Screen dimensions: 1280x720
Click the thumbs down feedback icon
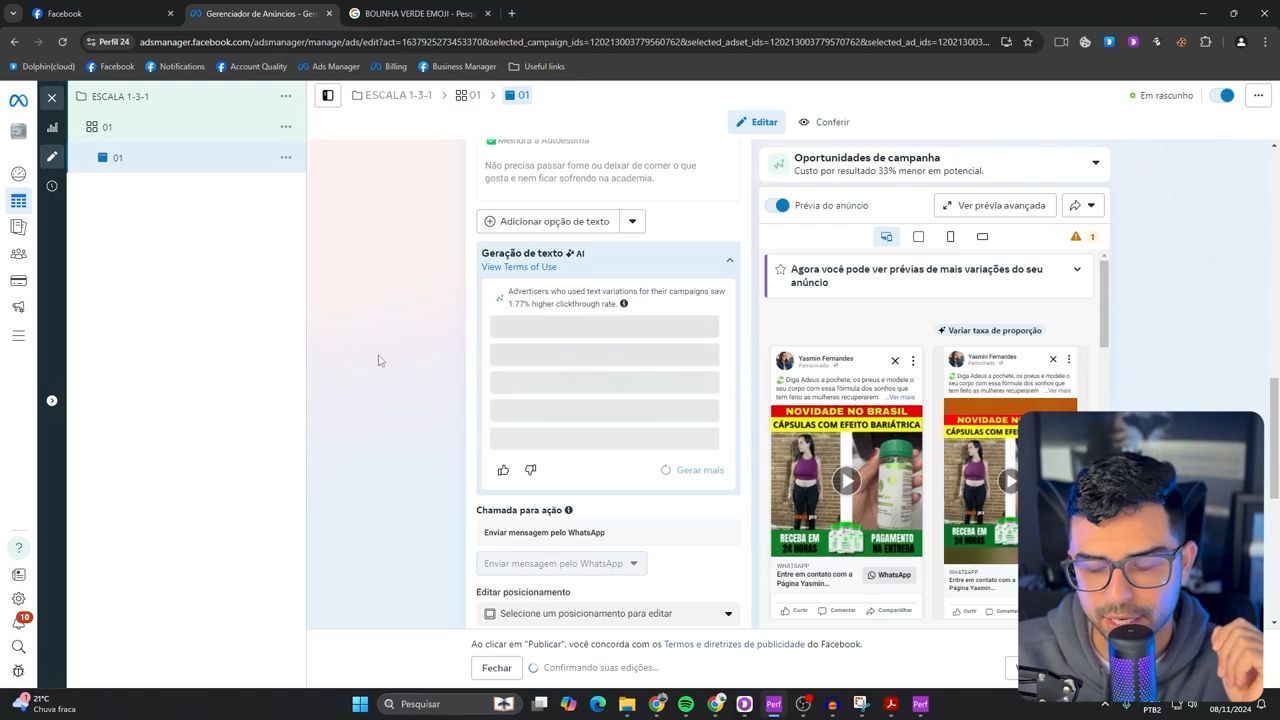(x=530, y=470)
